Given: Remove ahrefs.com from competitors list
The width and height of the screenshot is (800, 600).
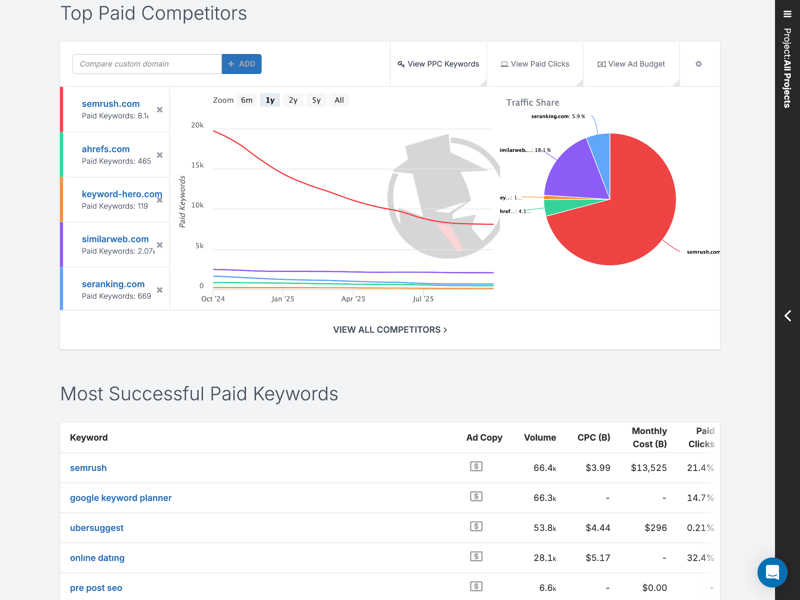Looking at the screenshot, I should point(160,155).
